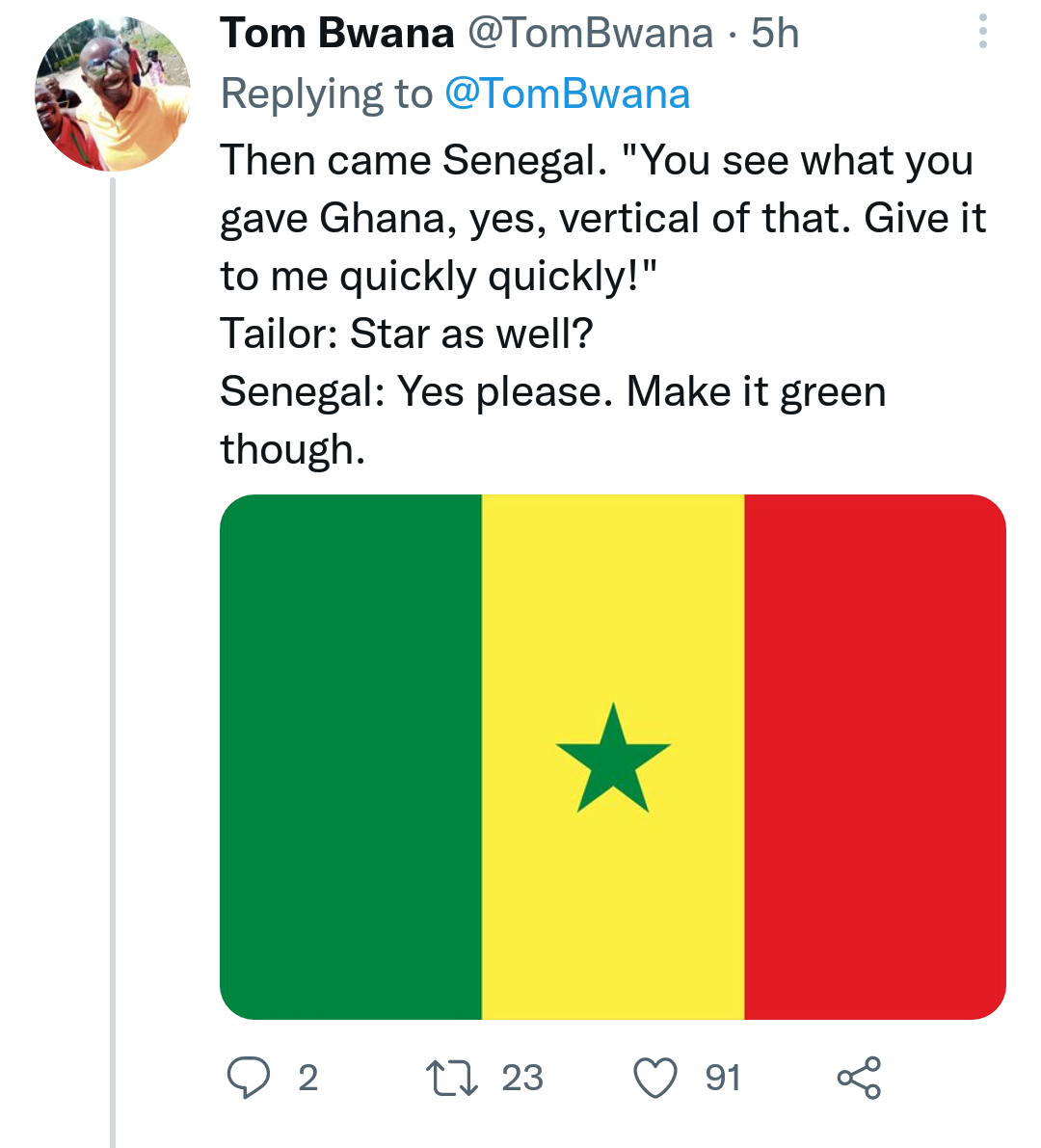Click the green stripe of the flag
The image size is (1041, 1148).
tap(351, 757)
